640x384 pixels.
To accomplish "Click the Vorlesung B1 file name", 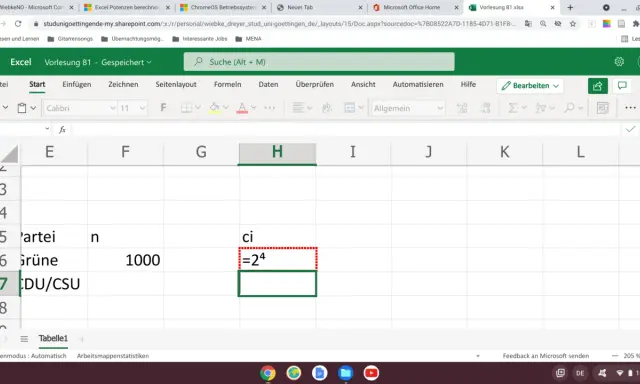I will click(67, 62).
